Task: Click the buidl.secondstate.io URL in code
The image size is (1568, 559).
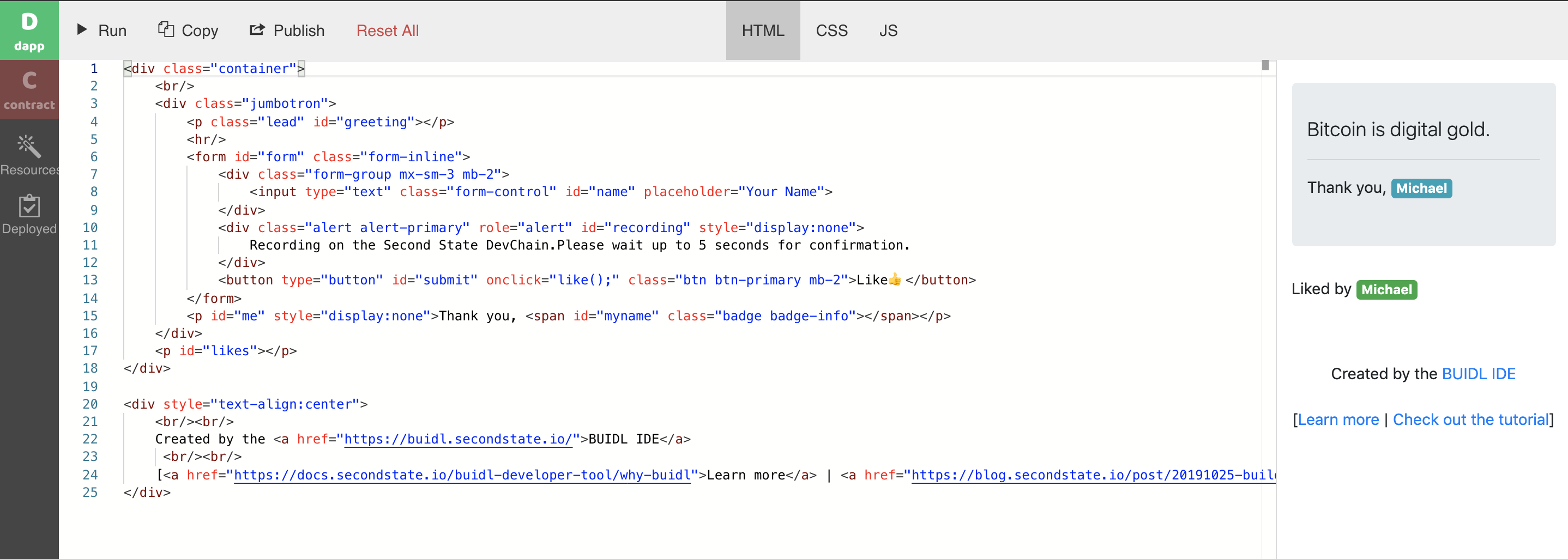Action: [458, 439]
